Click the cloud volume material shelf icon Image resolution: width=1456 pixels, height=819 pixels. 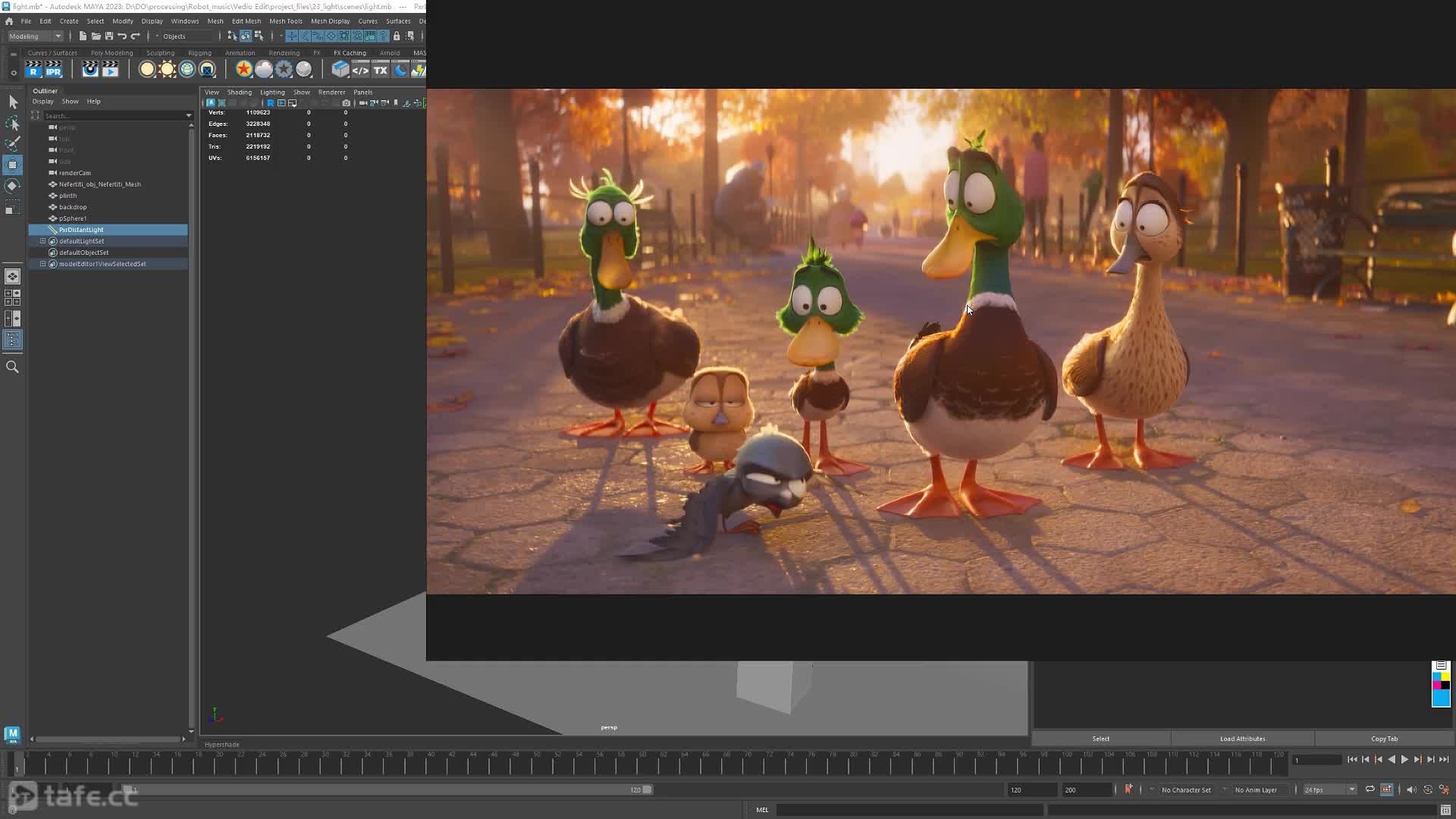[x=264, y=69]
